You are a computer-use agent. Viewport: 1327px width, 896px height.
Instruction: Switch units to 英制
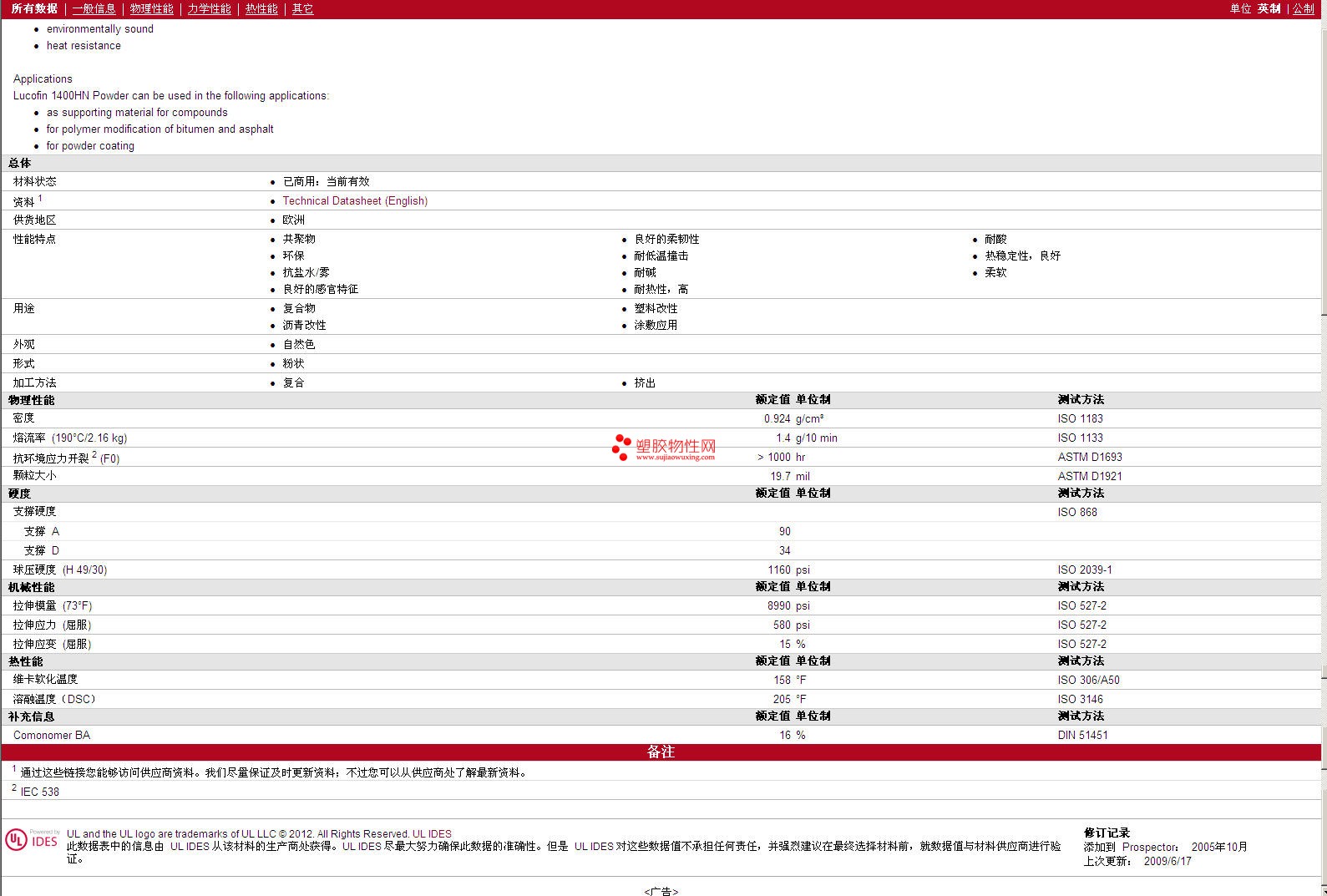pos(1269,8)
